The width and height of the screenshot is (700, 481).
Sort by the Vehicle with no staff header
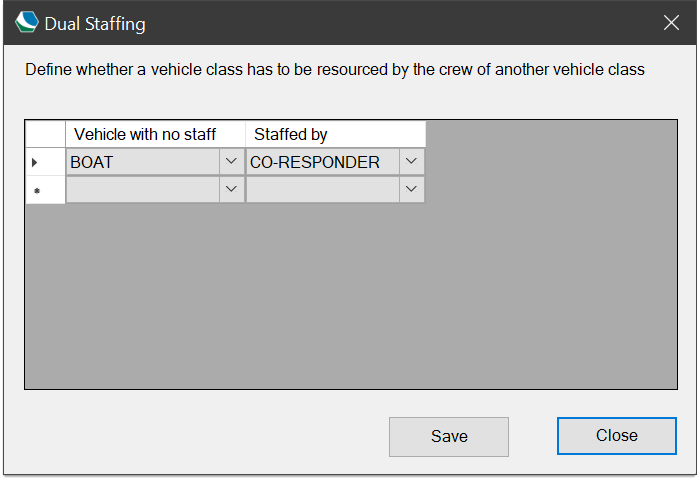pyautogui.click(x=155, y=134)
